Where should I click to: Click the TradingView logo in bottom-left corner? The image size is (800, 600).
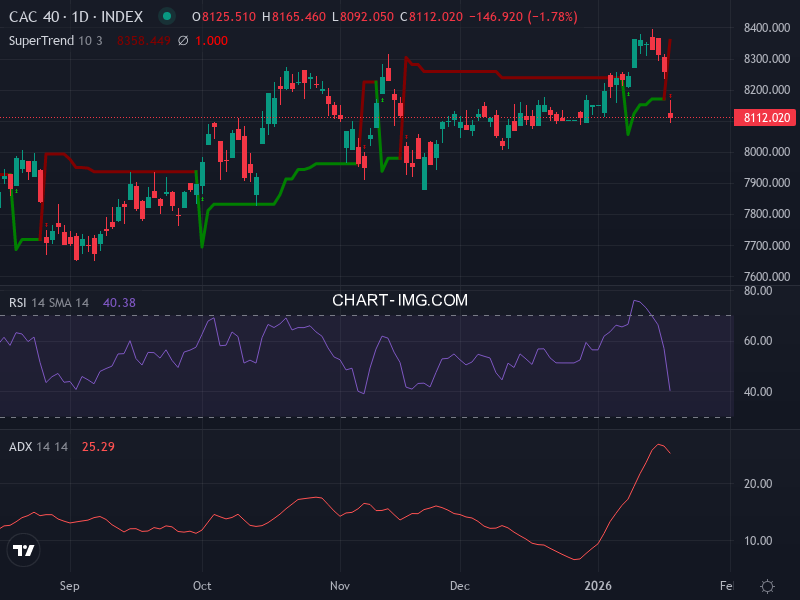(x=22, y=548)
